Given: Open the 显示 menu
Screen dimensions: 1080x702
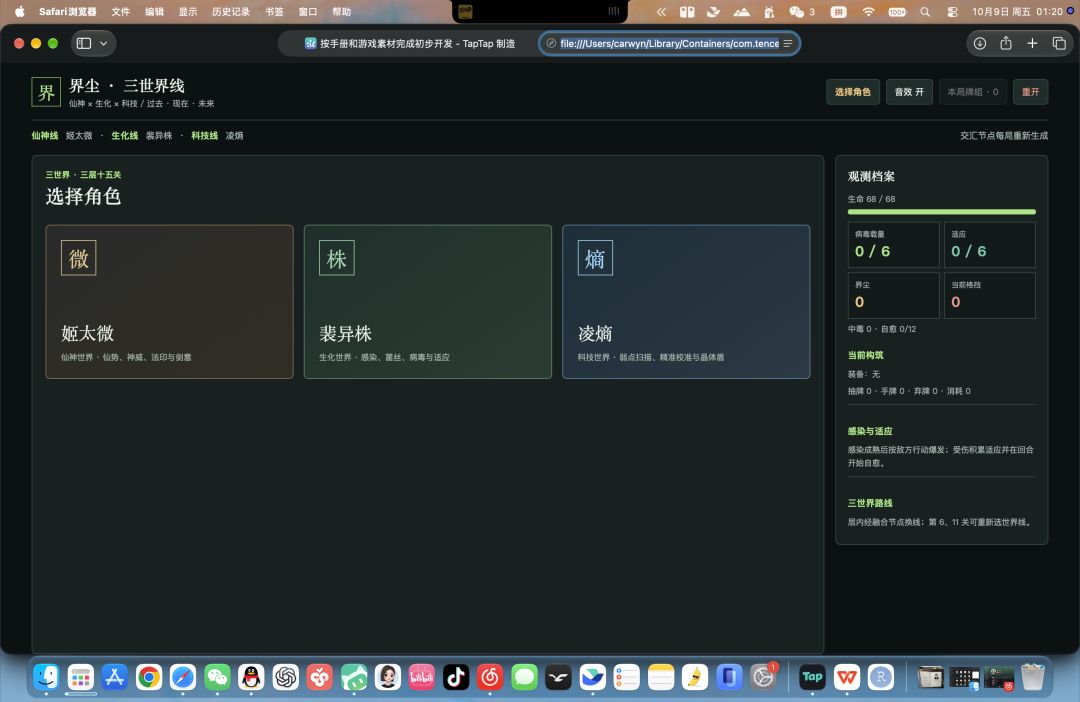Looking at the screenshot, I should pyautogui.click(x=188, y=12).
